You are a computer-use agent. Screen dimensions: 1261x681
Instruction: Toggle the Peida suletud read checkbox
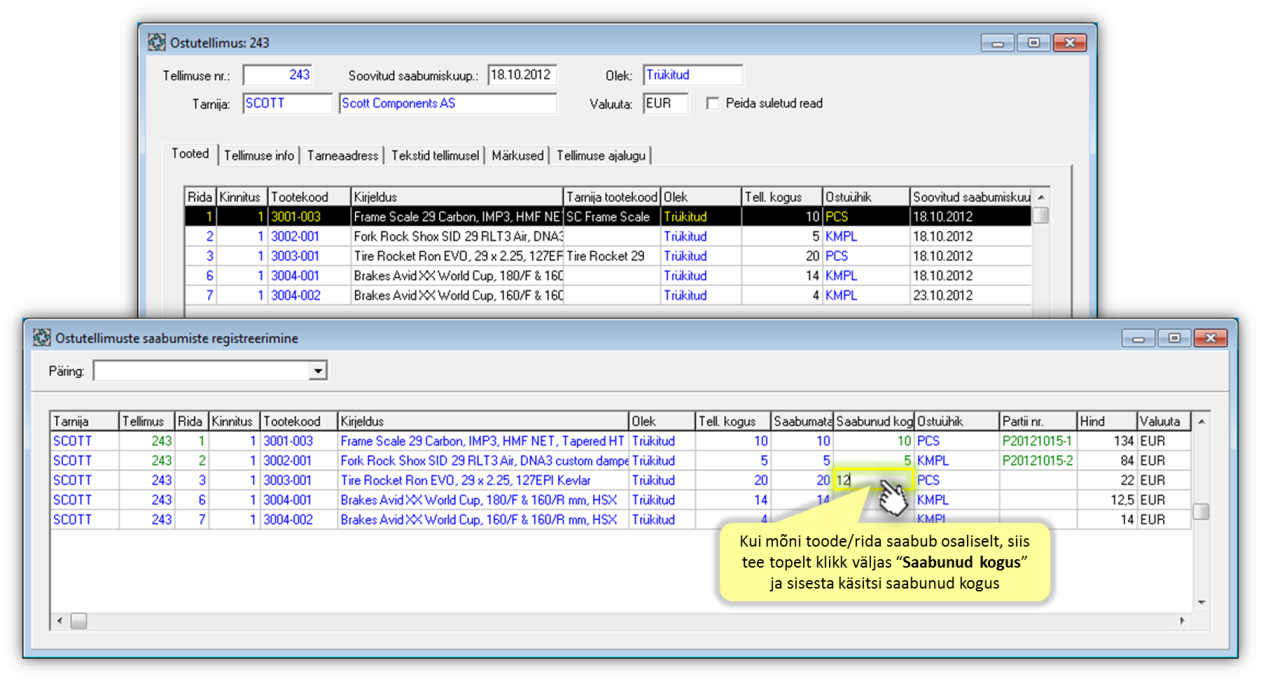[x=712, y=103]
